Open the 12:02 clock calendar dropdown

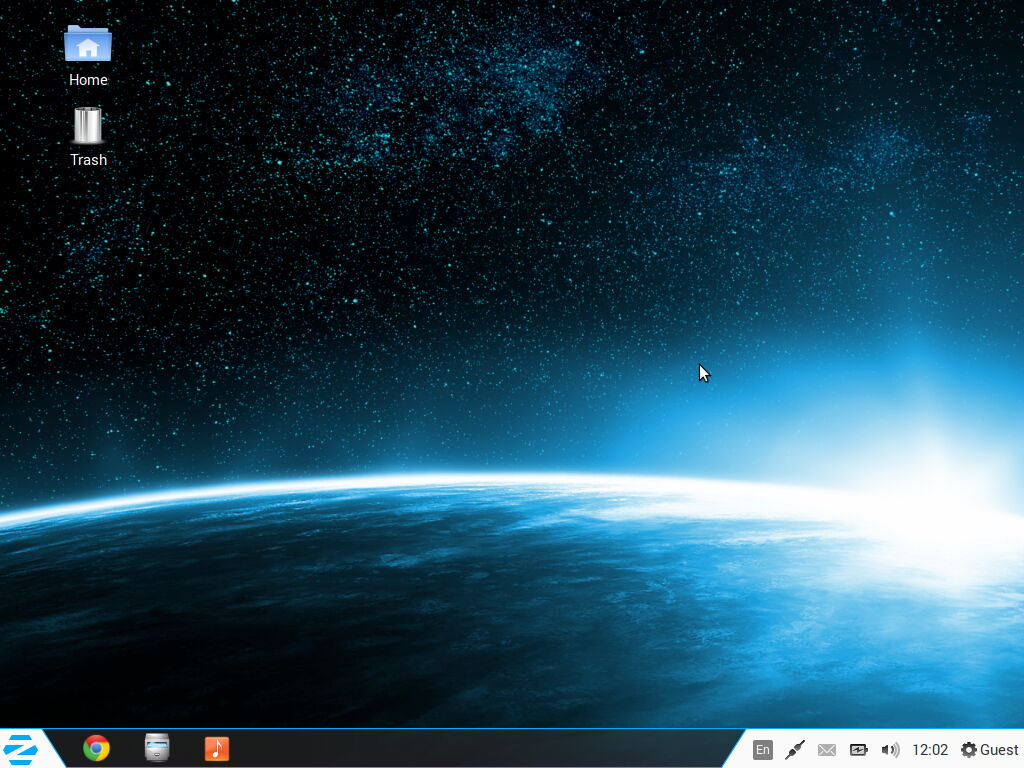(930, 750)
